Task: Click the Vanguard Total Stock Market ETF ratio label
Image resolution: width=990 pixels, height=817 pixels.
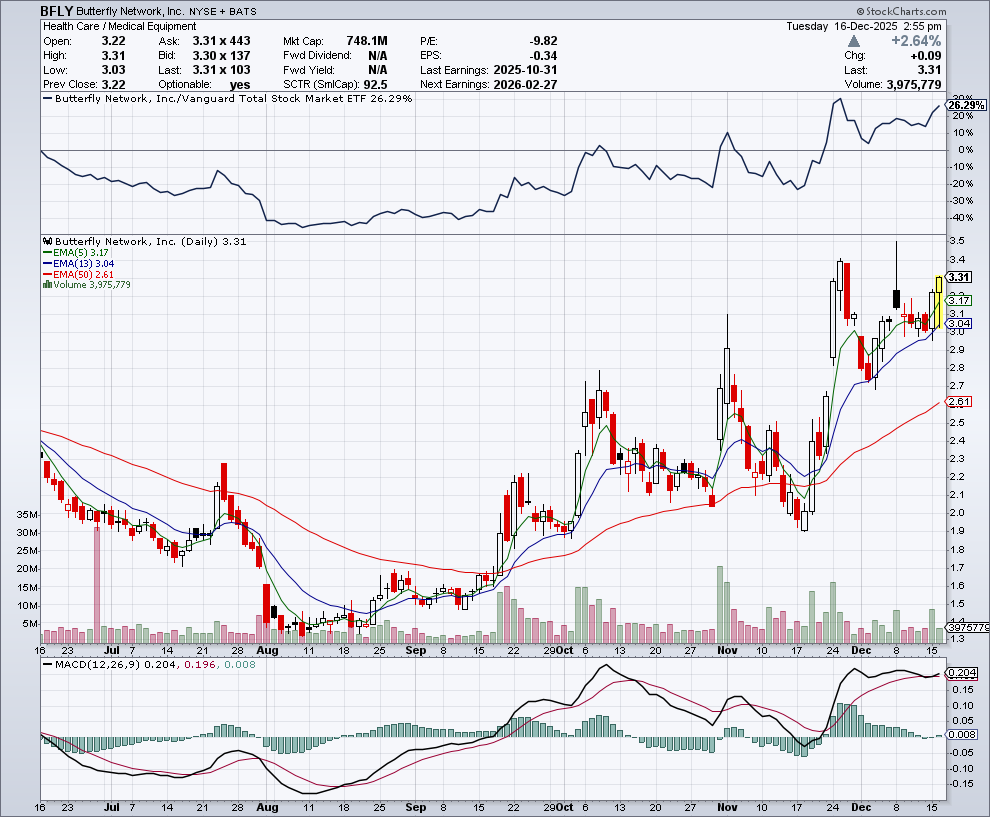Action: pyautogui.click(x=227, y=98)
